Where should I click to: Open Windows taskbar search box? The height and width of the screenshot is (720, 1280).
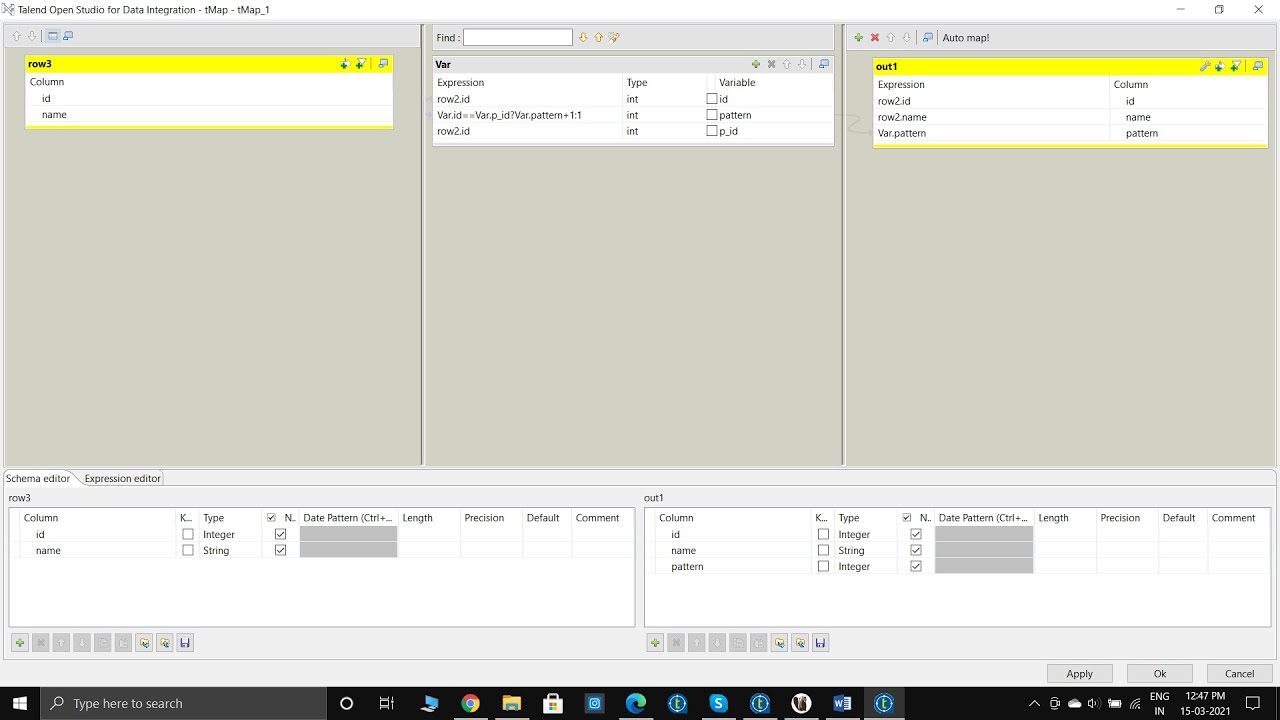186,703
